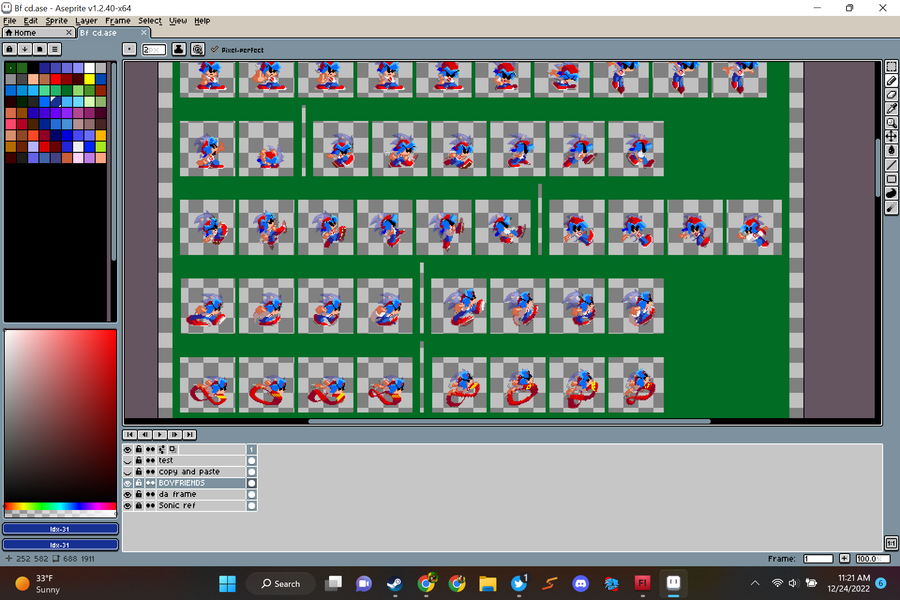Screen dimensions: 900x600
Task: Toggle continuous mode on da frame layer
Action: (x=150, y=494)
